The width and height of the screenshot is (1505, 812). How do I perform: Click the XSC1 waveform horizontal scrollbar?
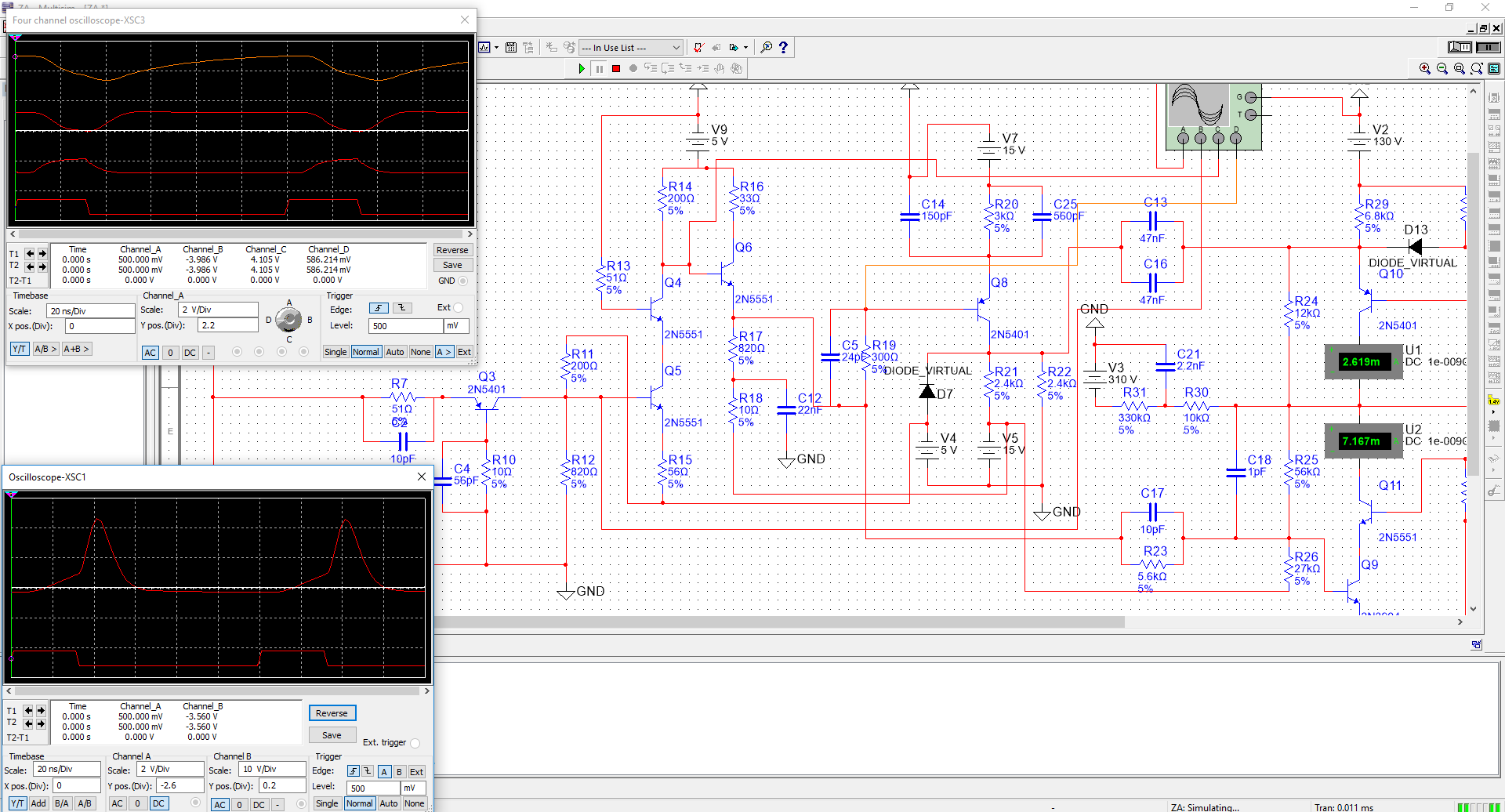(x=218, y=691)
